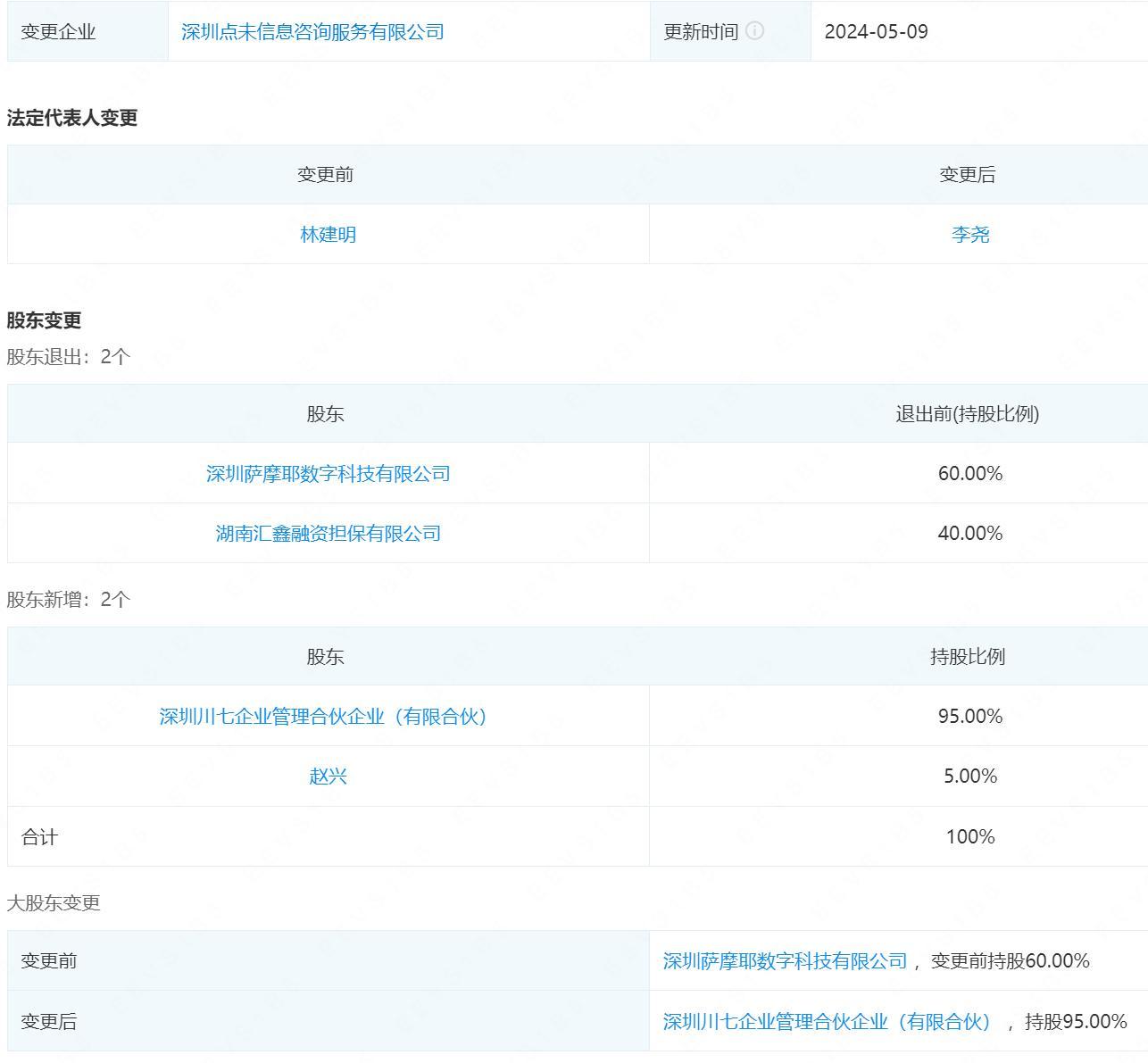Image resolution: width=1148 pixels, height=1063 pixels.
Task: Click the 大股东变更 label
Action: pyautogui.click(x=54, y=903)
